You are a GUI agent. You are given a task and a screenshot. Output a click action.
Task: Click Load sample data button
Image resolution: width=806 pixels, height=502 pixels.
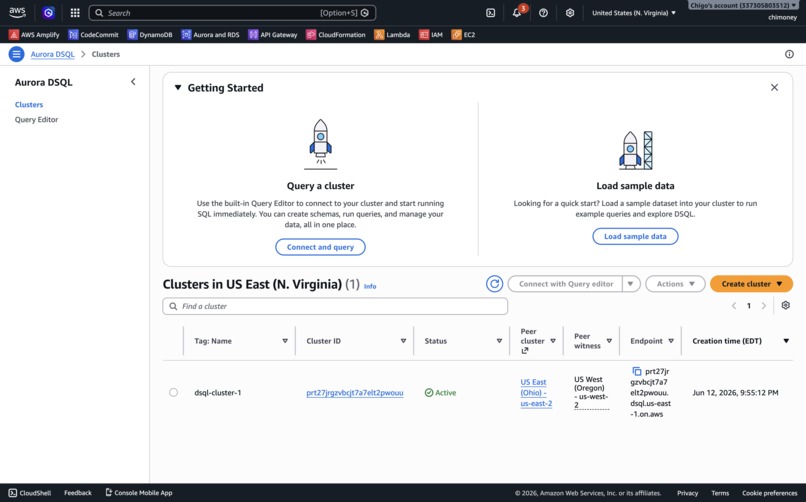click(635, 236)
